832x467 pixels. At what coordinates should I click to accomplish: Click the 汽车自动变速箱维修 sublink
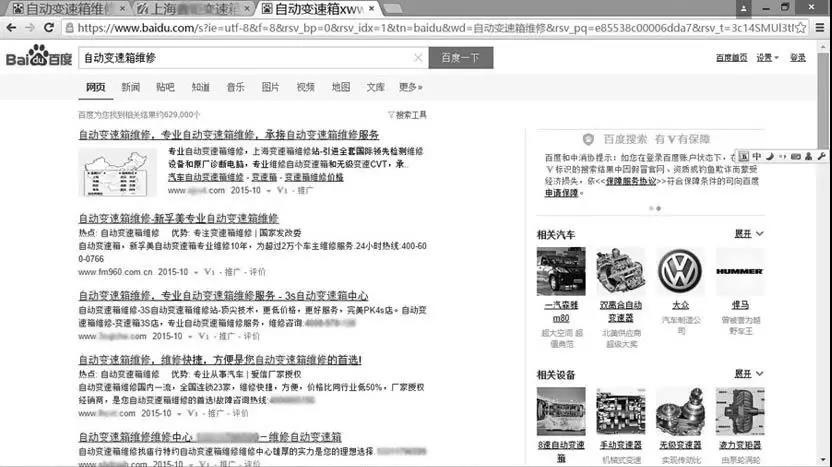coord(206,177)
